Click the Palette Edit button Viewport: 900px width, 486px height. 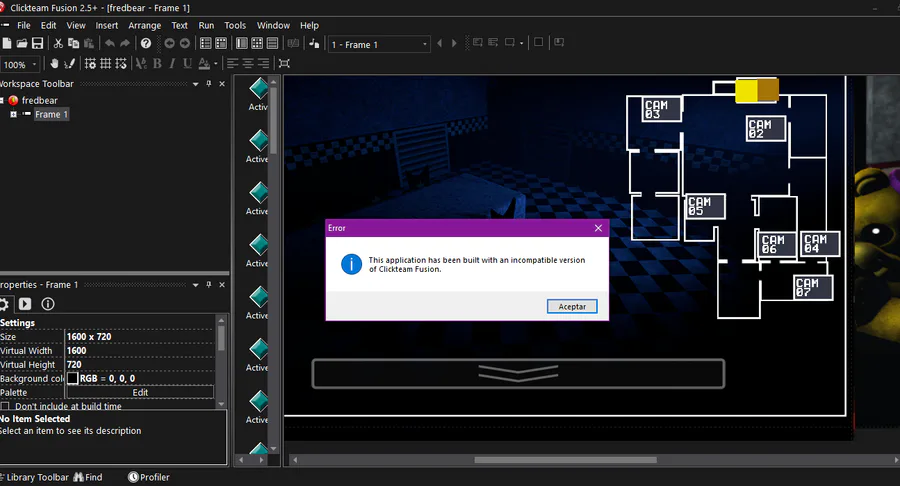coord(140,392)
